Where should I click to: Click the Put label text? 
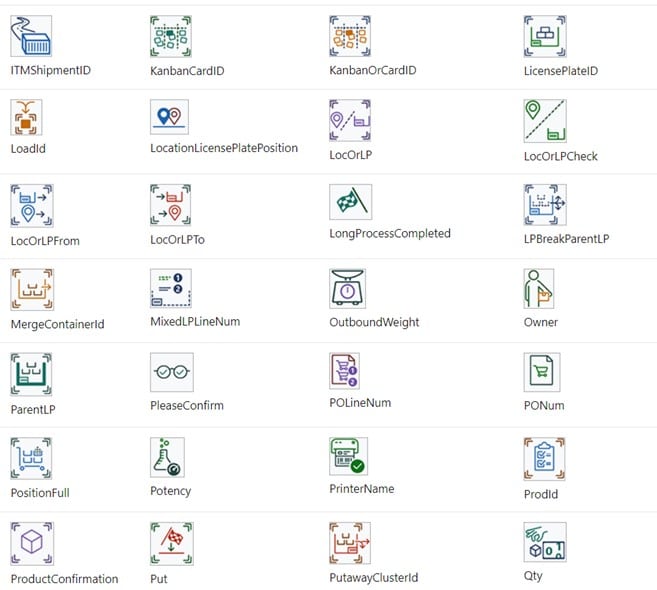click(x=158, y=579)
